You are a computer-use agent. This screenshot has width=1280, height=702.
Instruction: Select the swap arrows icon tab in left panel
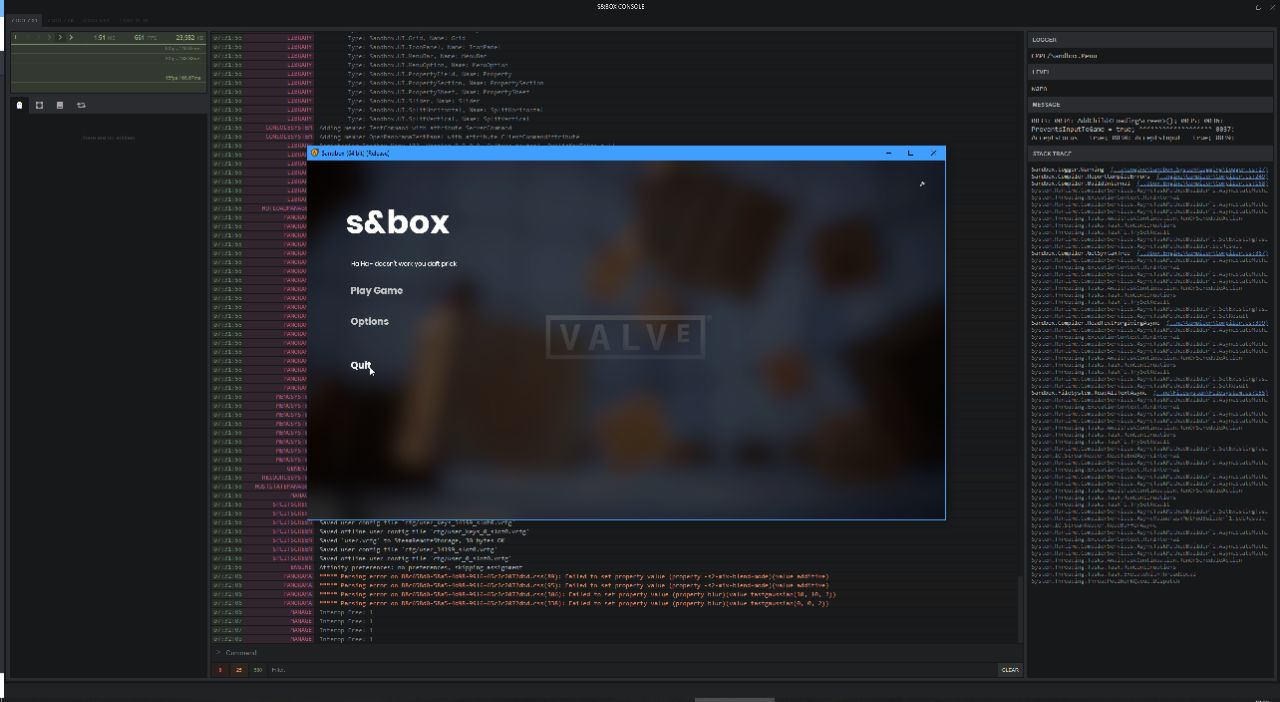coord(81,105)
